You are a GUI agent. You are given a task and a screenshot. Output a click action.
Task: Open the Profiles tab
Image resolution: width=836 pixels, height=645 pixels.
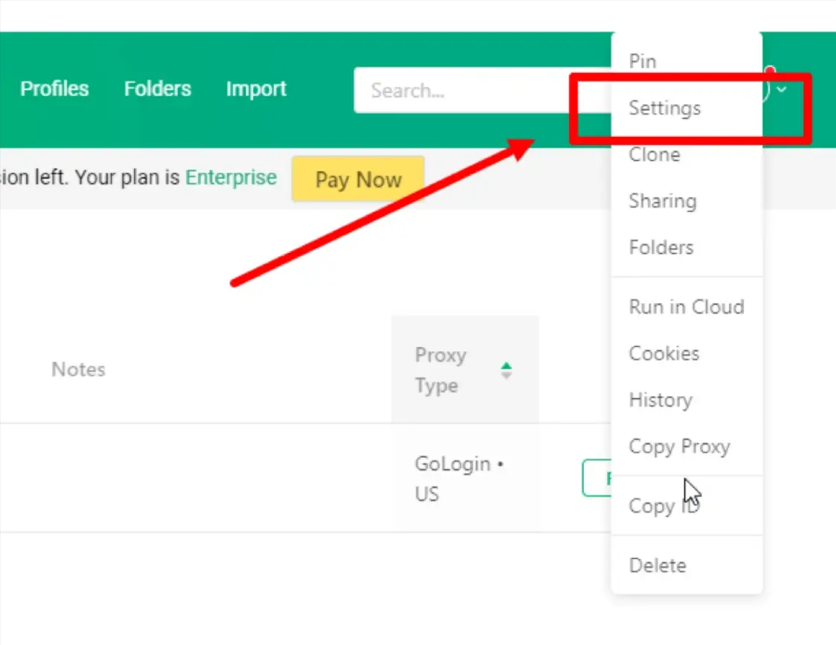click(55, 89)
